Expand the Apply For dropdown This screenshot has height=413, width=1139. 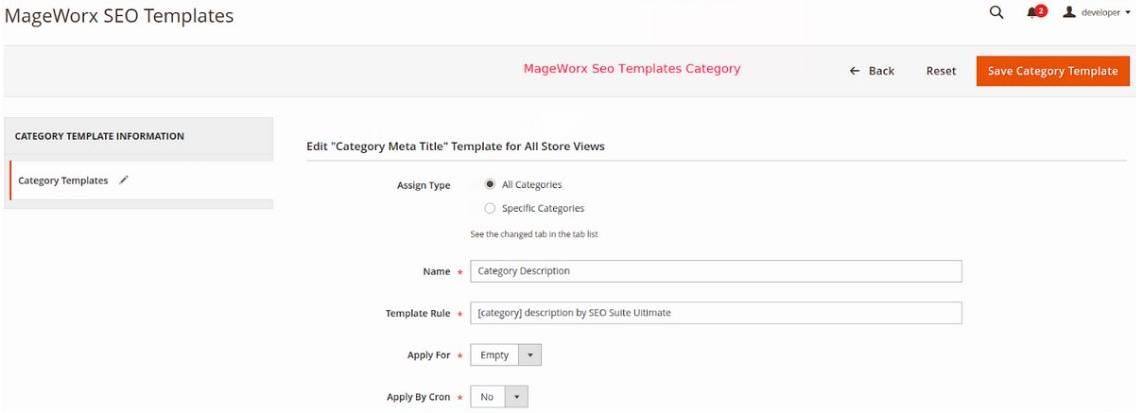click(530, 355)
